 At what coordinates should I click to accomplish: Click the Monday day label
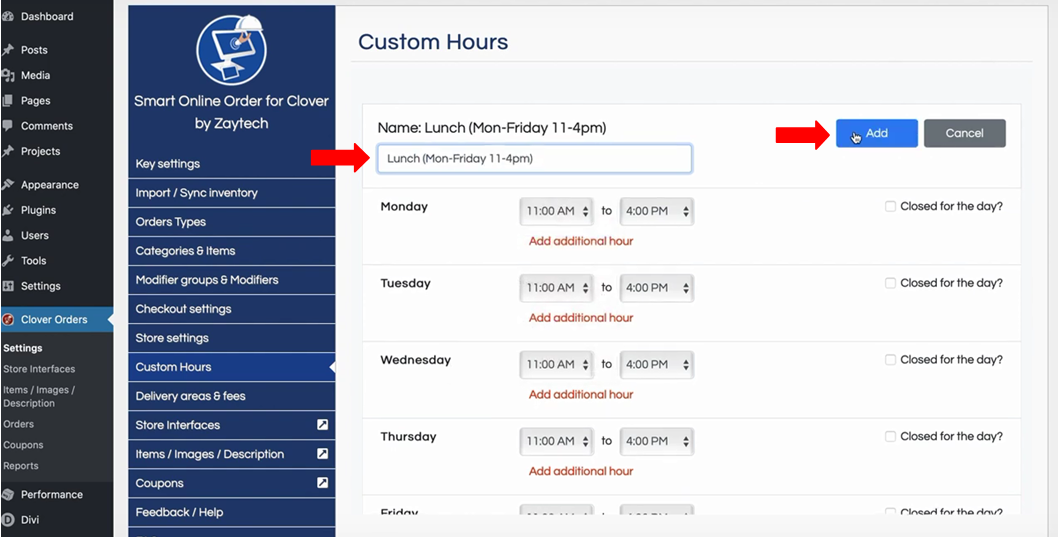pyautogui.click(x=404, y=206)
